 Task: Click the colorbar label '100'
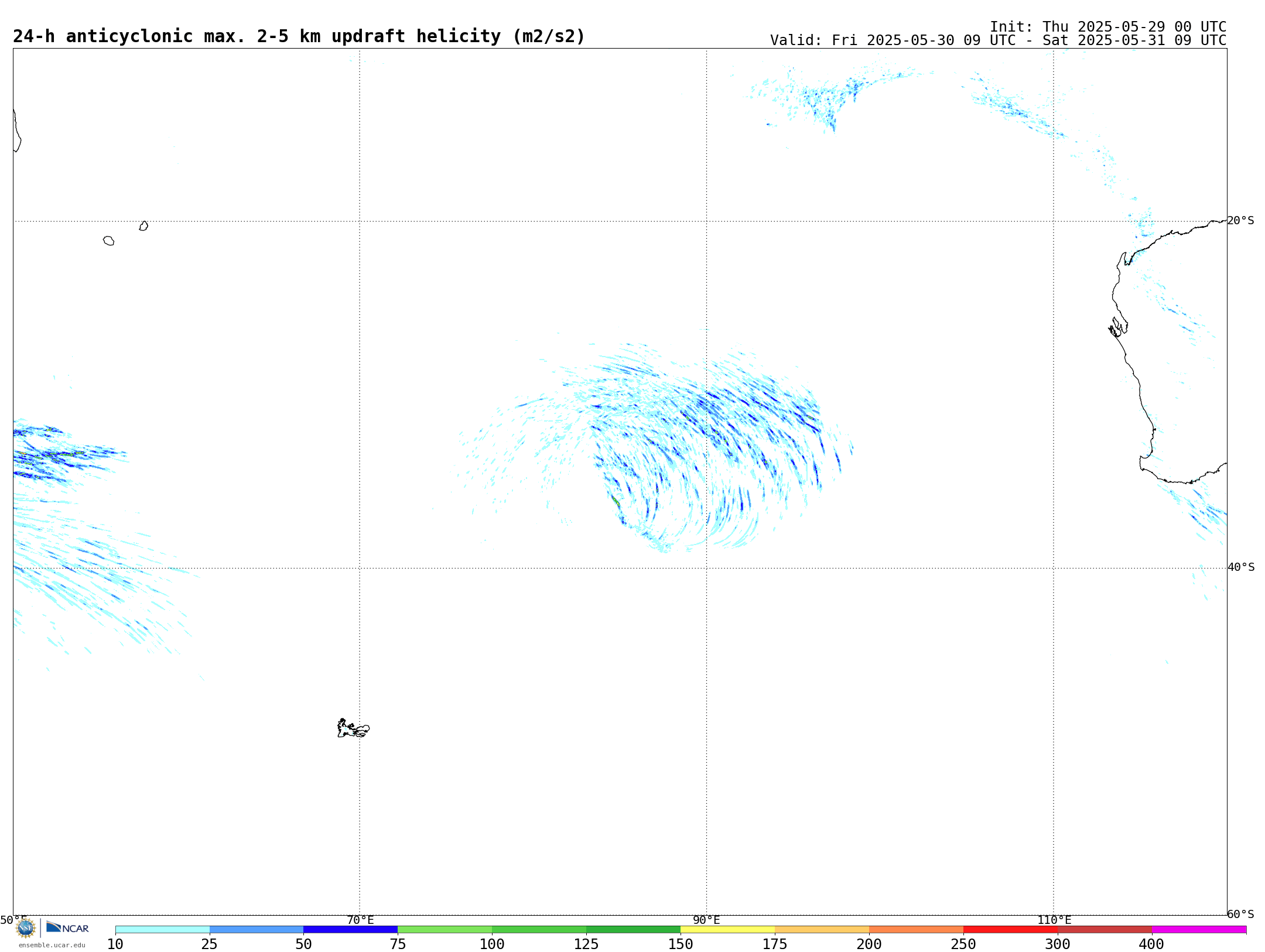click(492, 944)
